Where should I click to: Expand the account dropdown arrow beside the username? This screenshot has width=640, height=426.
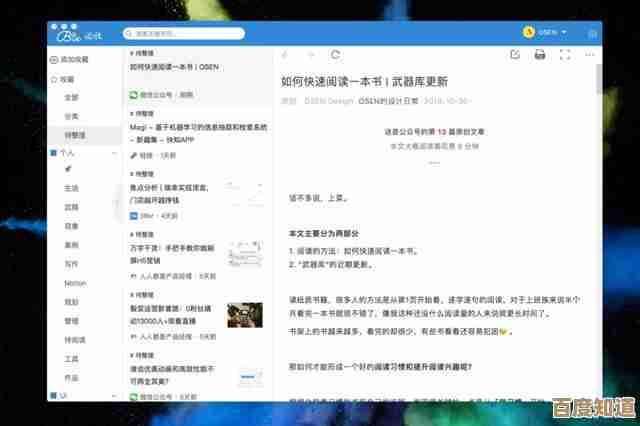pyautogui.click(x=564, y=32)
